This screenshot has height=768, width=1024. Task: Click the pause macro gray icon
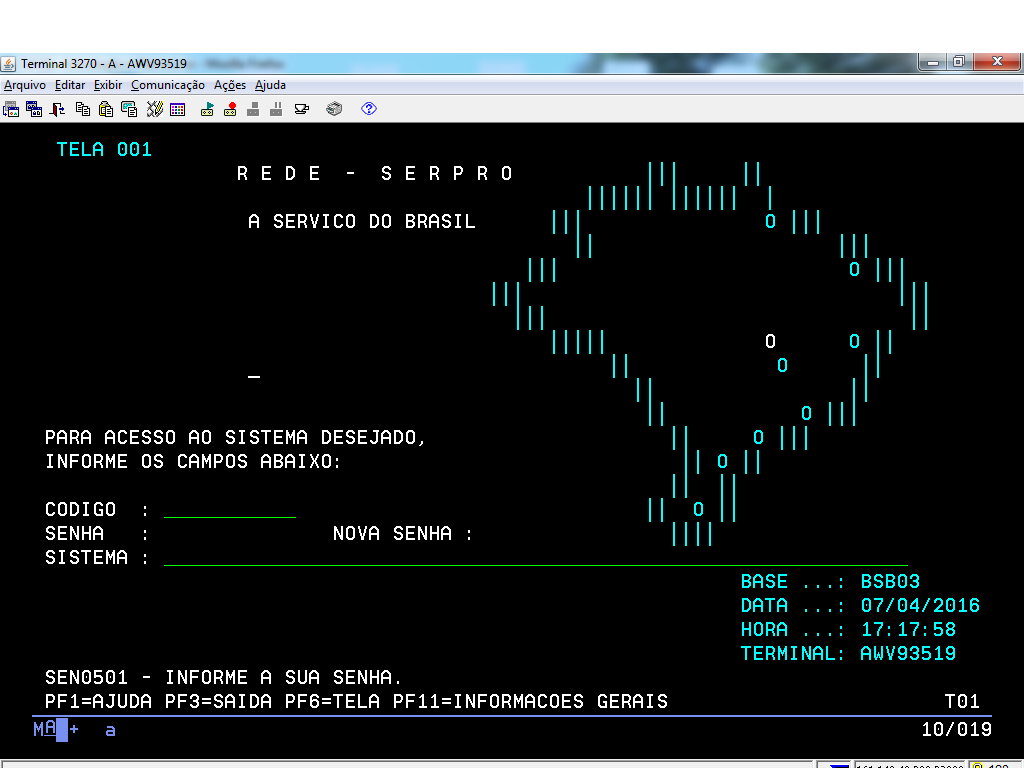point(276,109)
